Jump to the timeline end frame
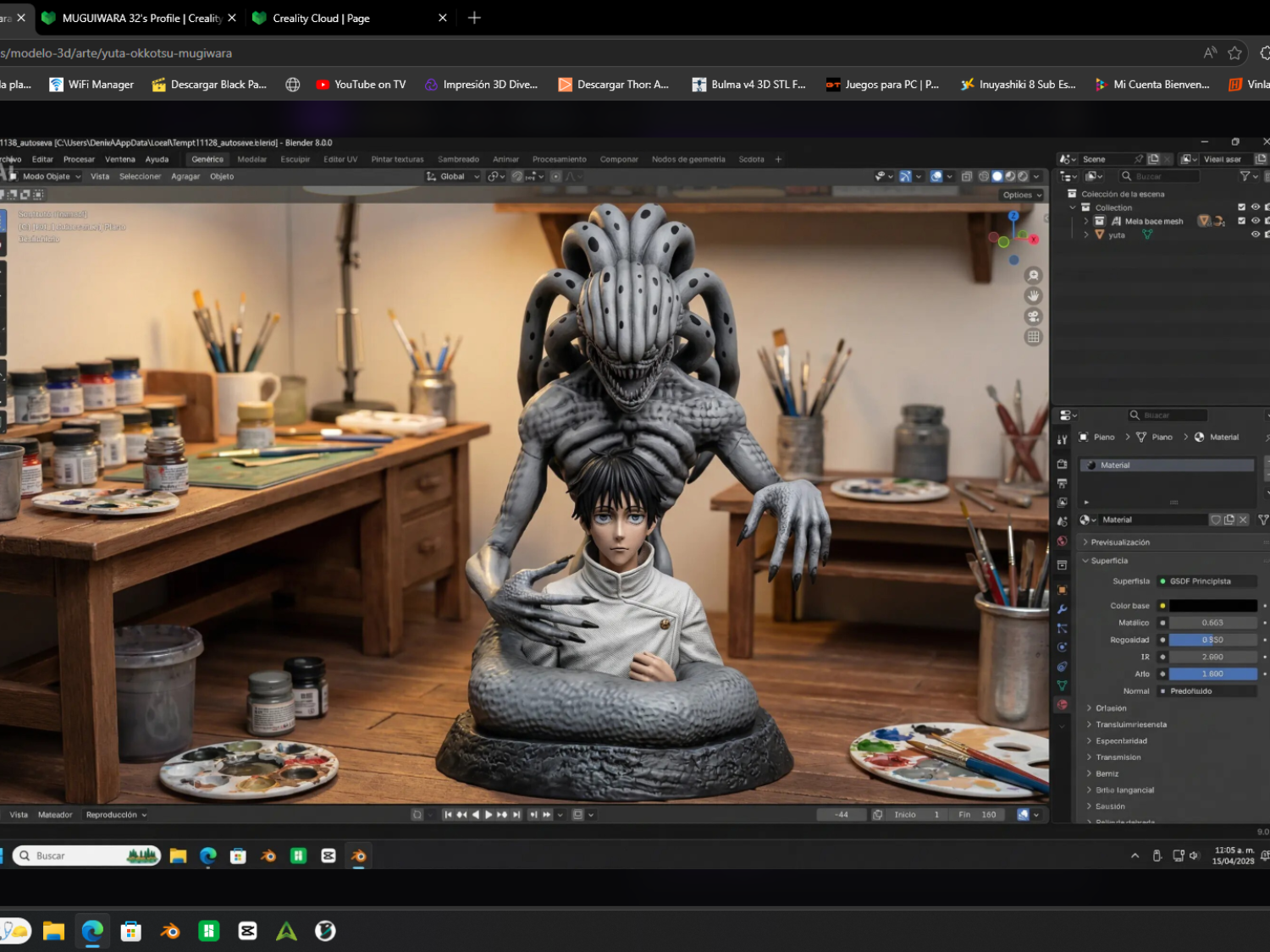This screenshot has width=1270, height=952. pos(516,815)
